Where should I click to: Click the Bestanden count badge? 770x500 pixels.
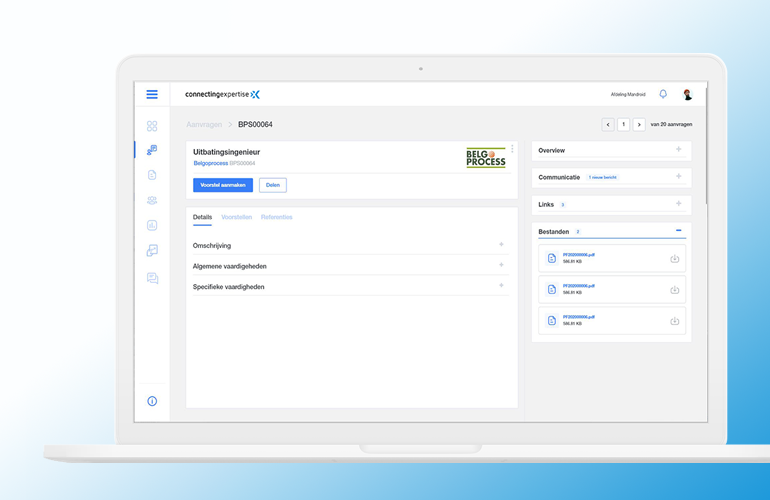(x=578, y=232)
